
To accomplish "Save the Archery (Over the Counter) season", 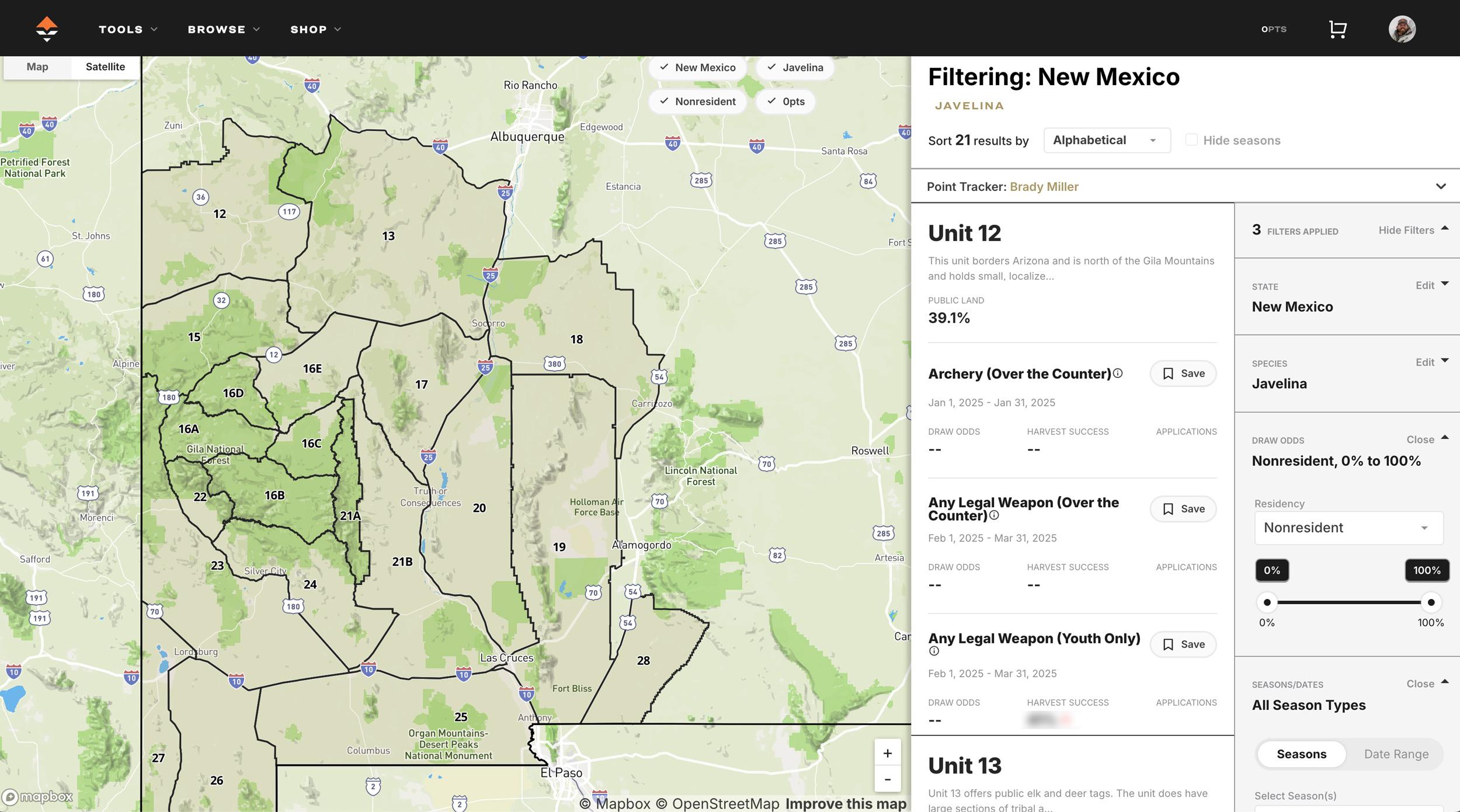I will click(1183, 373).
